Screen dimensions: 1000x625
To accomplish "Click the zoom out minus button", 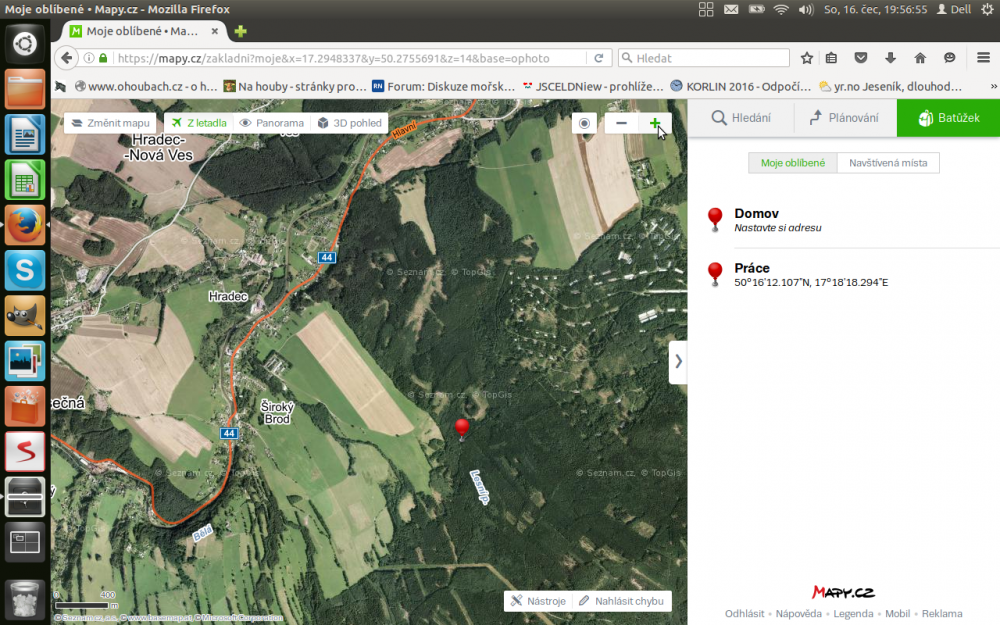I will point(621,123).
